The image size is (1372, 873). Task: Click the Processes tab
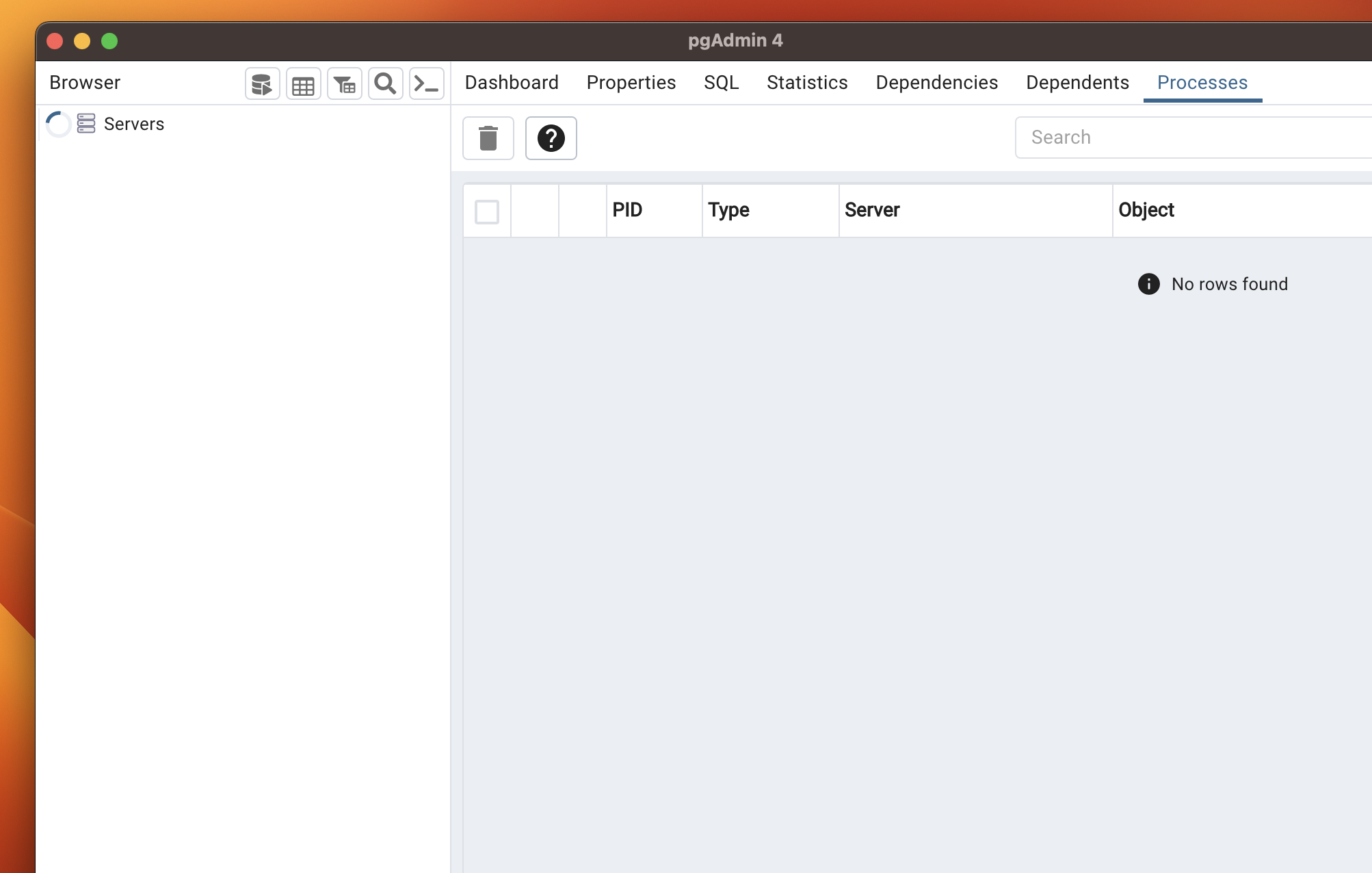point(1202,83)
